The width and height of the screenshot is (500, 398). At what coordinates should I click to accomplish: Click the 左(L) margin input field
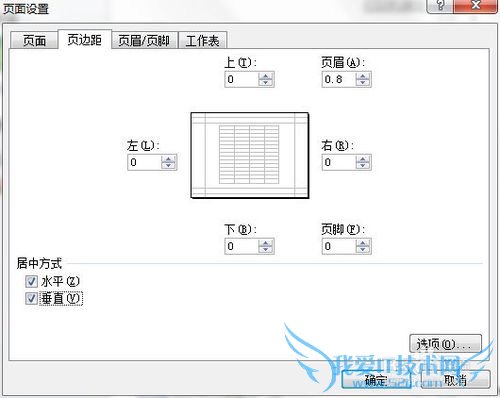pos(145,162)
